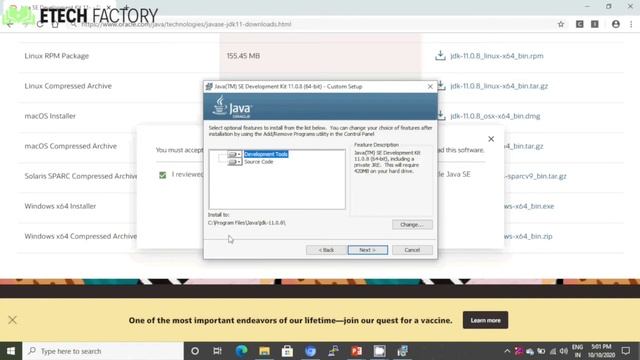Viewport: 640px width, 360px height.
Task: Click 'macOS Installer' row text
Action: (50, 116)
